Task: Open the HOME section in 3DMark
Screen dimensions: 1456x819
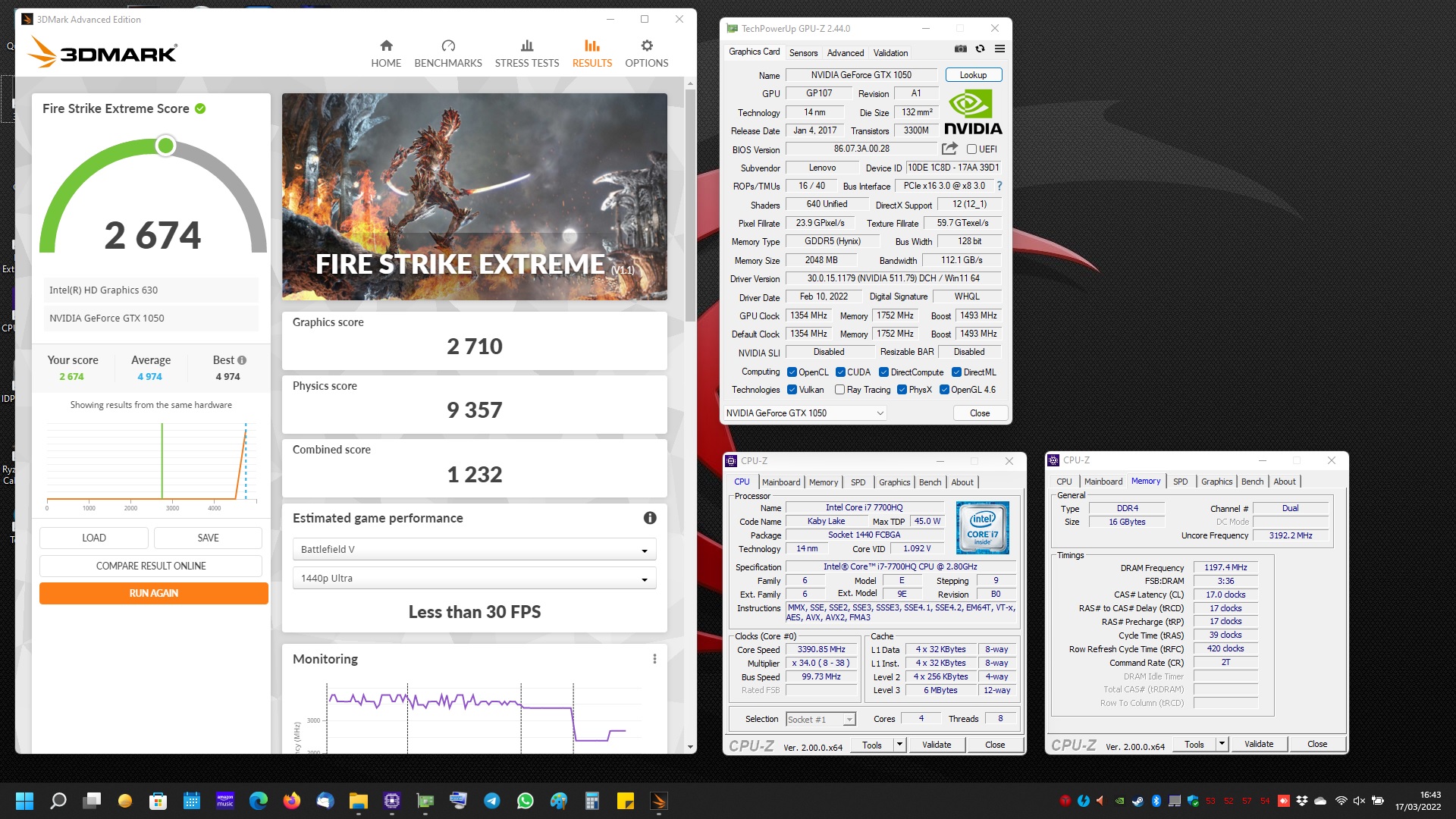Action: click(386, 54)
